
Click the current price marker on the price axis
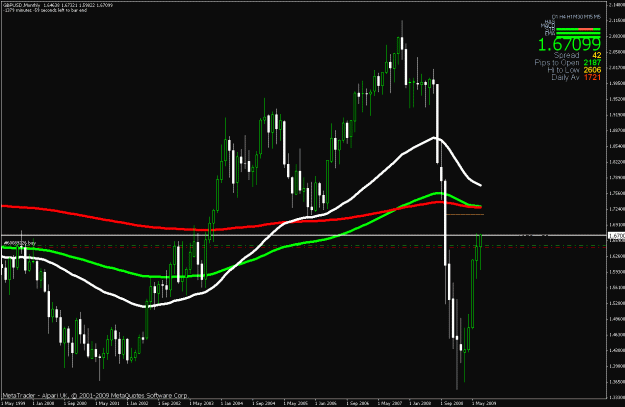point(616,236)
